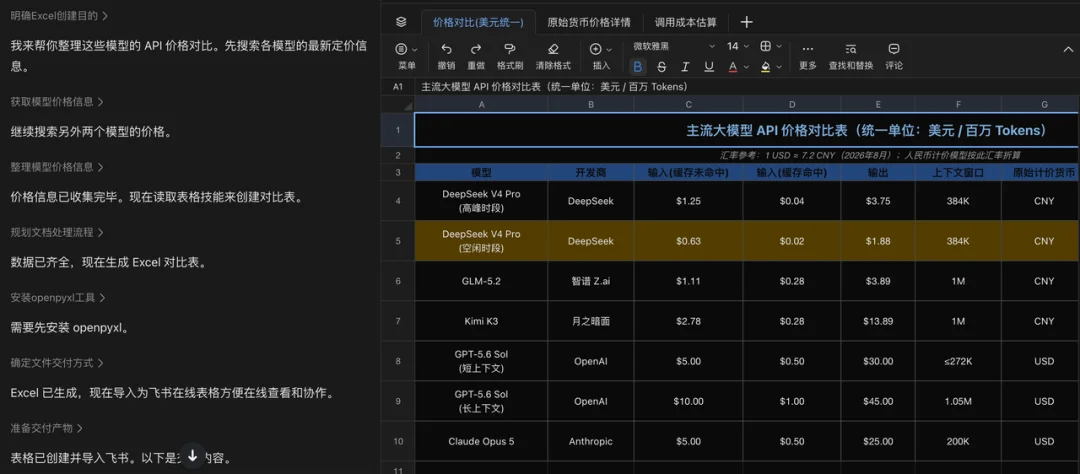Switch to 原始货币价格详情 sheet tab
Viewport: 1080px width, 474px height.
click(589, 22)
